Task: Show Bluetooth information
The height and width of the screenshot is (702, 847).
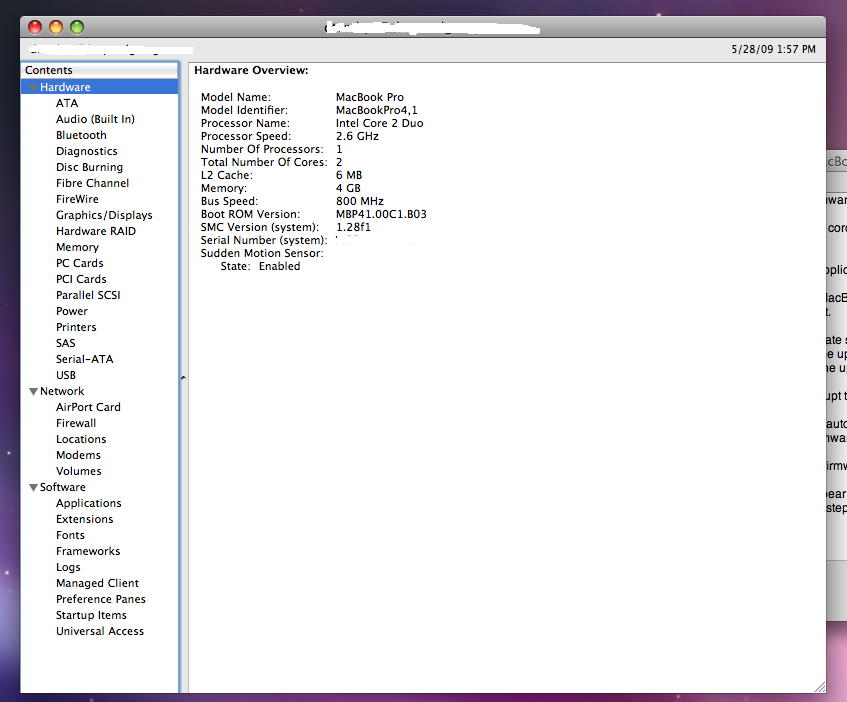Action: (81, 135)
